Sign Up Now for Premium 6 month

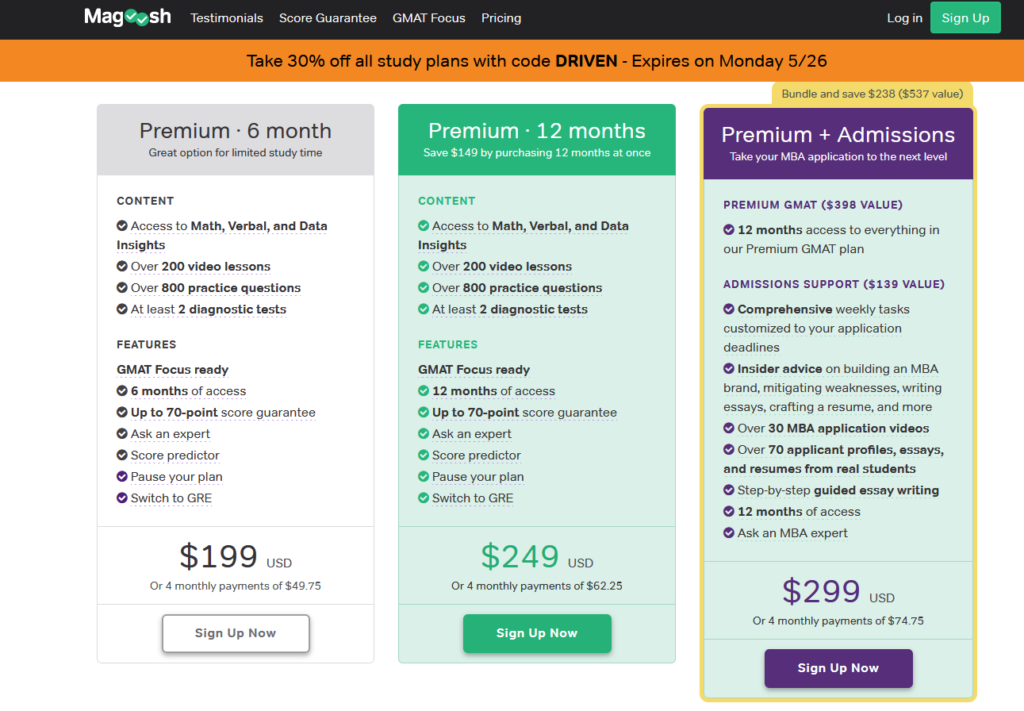[235, 633]
